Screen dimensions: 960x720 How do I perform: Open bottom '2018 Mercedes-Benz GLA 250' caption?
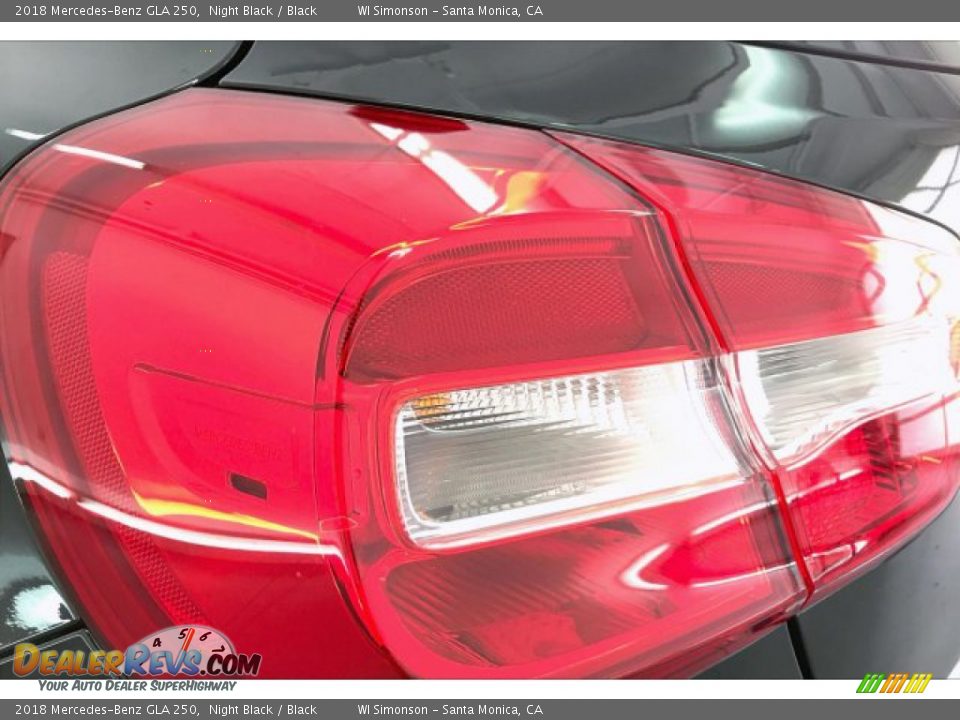click(x=106, y=710)
